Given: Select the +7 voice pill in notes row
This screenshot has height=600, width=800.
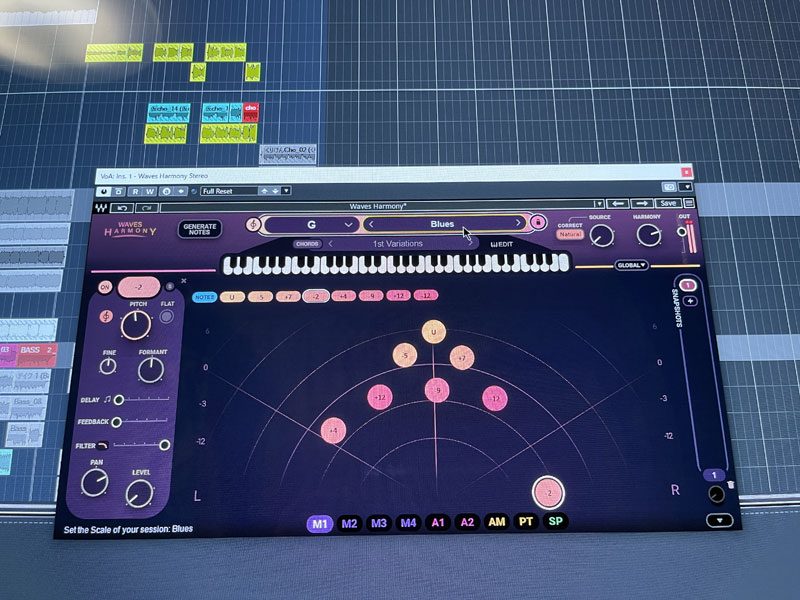Looking at the screenshot, I should pyautogui.click(x=288, y=296).
